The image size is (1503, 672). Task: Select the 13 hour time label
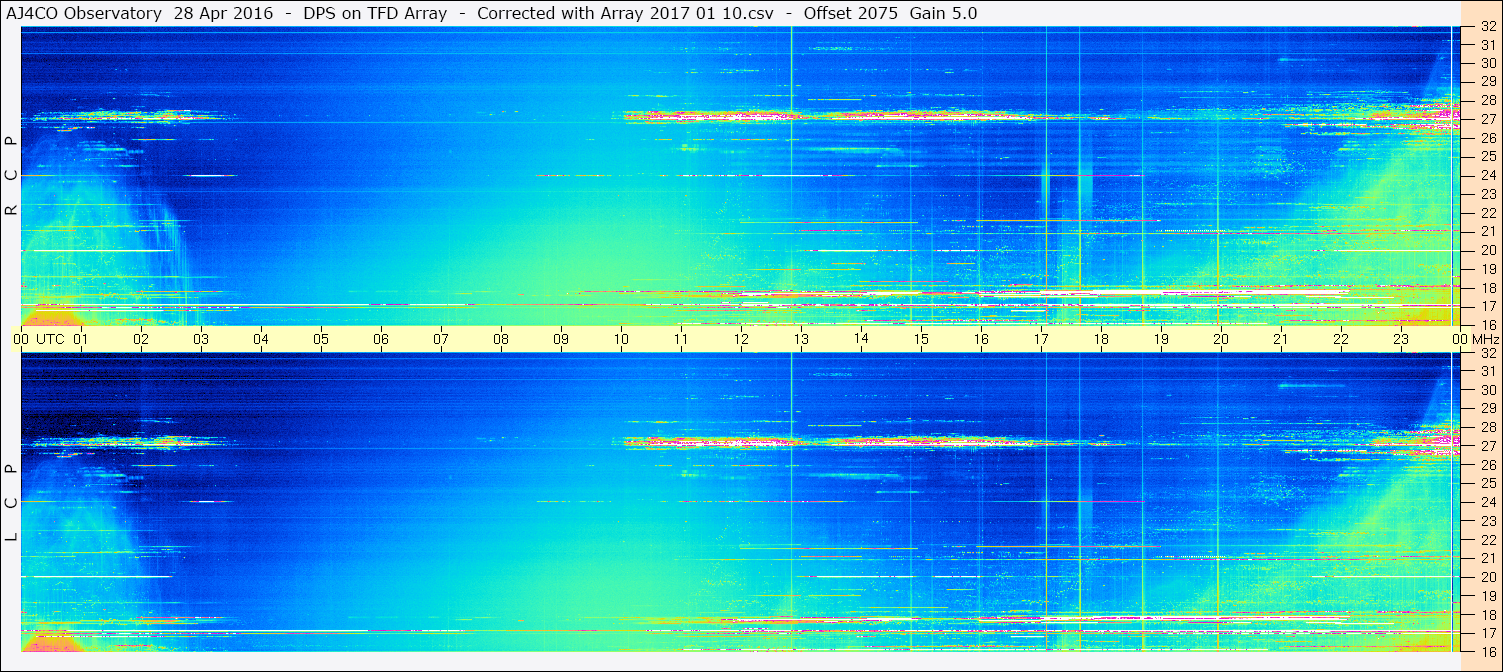tap(800, 339)
